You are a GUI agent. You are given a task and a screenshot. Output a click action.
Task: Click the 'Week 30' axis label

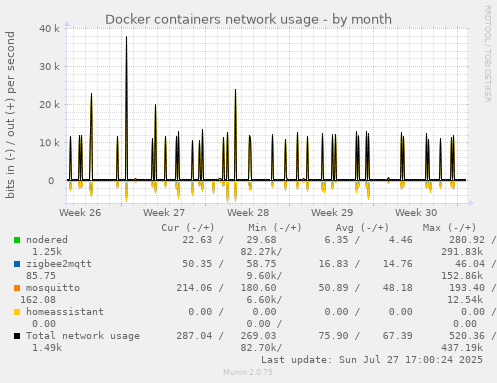(416, 213)
